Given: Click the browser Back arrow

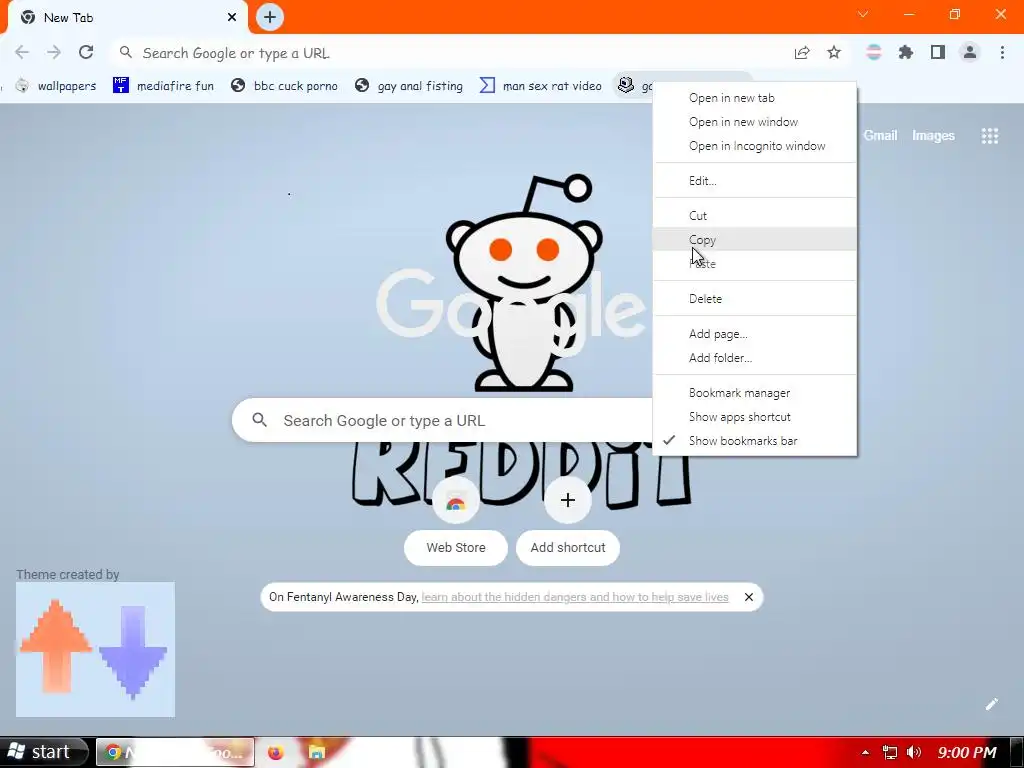Looking at the screenshot, I should (x=22, y=52).
